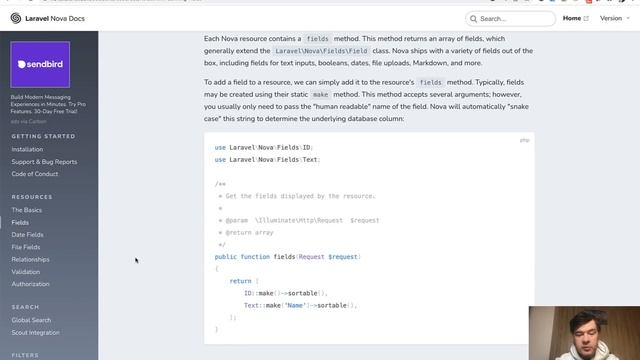Click the Text::make('Name') code line
The image size is (640, 360).
300,305
